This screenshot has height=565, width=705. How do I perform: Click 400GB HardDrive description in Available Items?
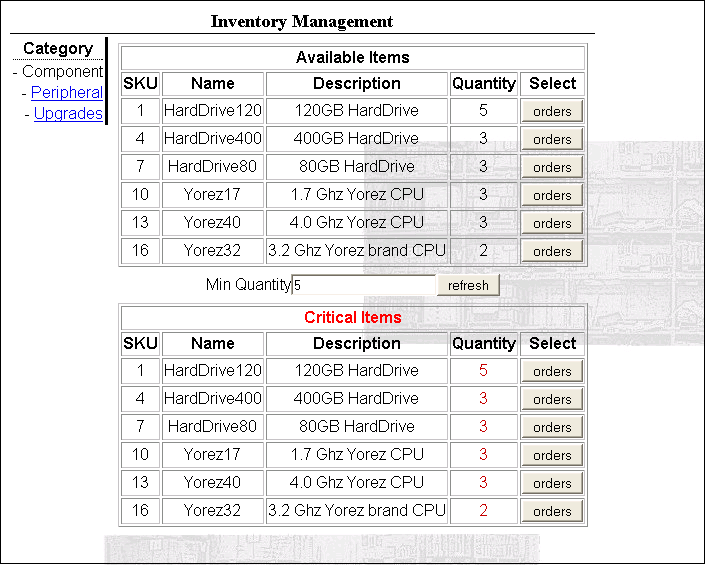[356, 138]
